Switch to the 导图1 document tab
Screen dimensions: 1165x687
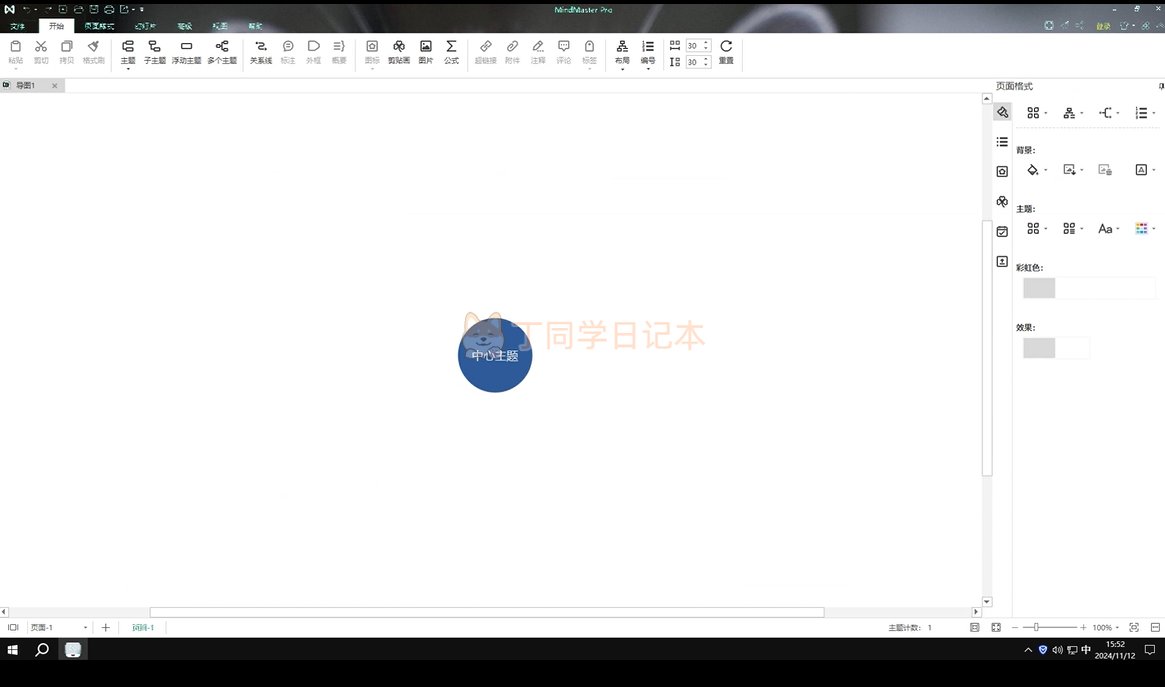point(25,85)
